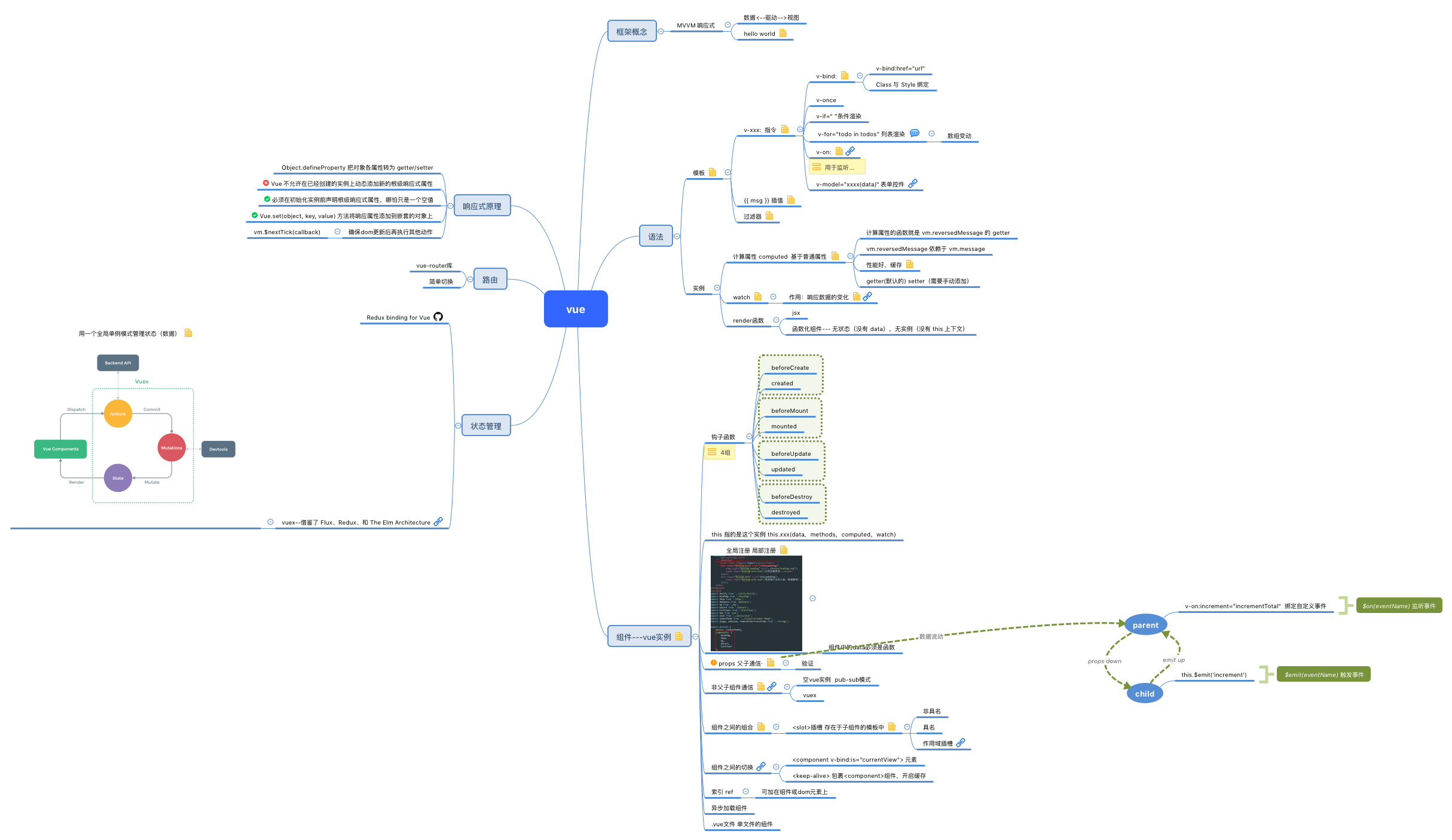
Task: Select the "parent" node in the component diagram
Action: coord(1145,624)
